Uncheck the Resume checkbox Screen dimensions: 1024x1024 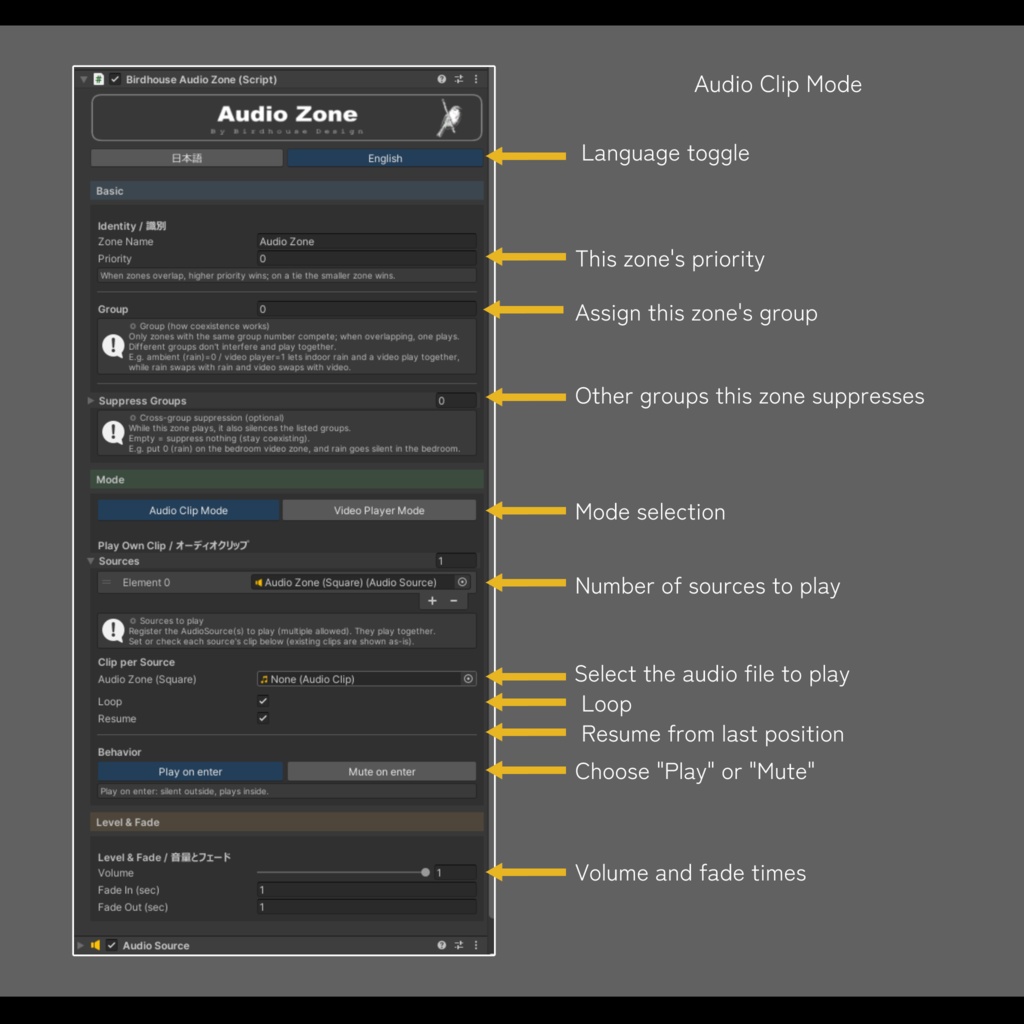coord(263,718)
